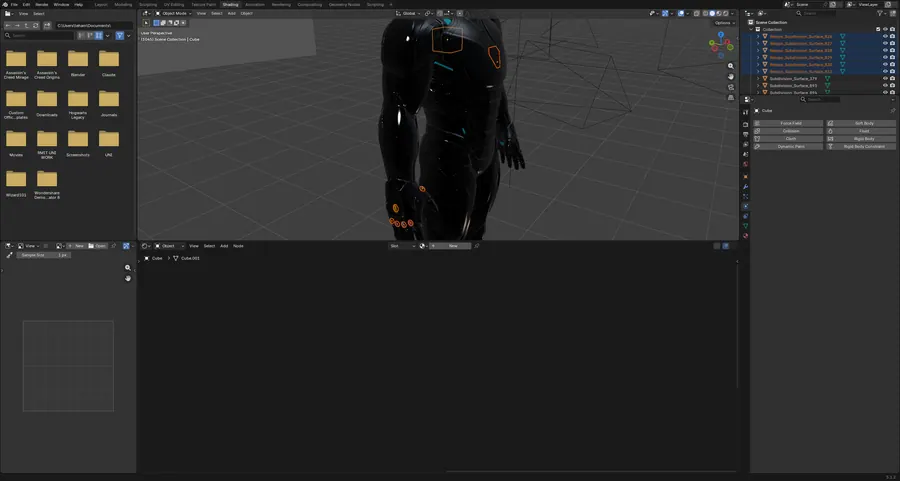Toggle the file browser filter button
900x481 pixels.
119,36
